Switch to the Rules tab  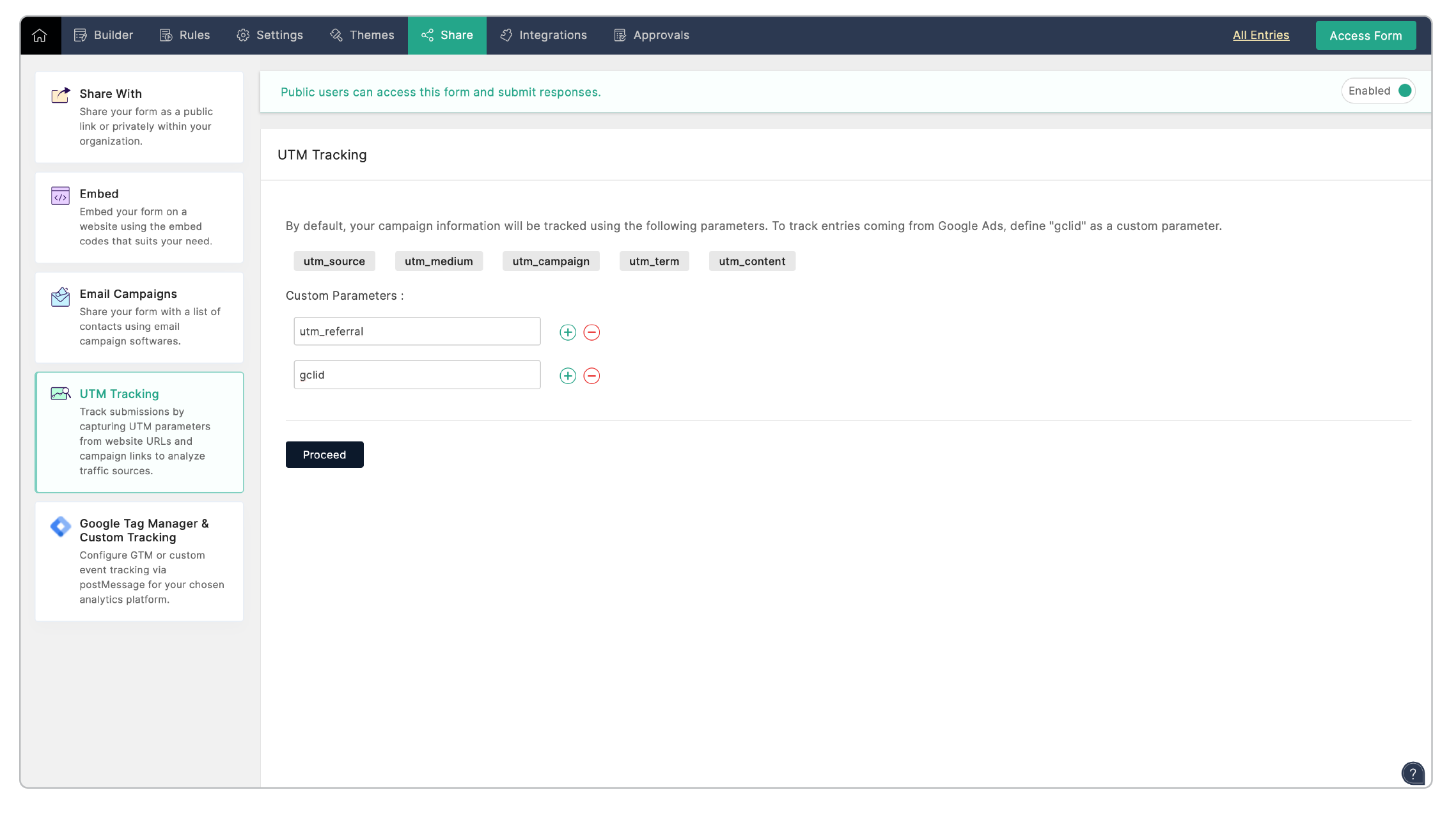[x=185, y=35]
